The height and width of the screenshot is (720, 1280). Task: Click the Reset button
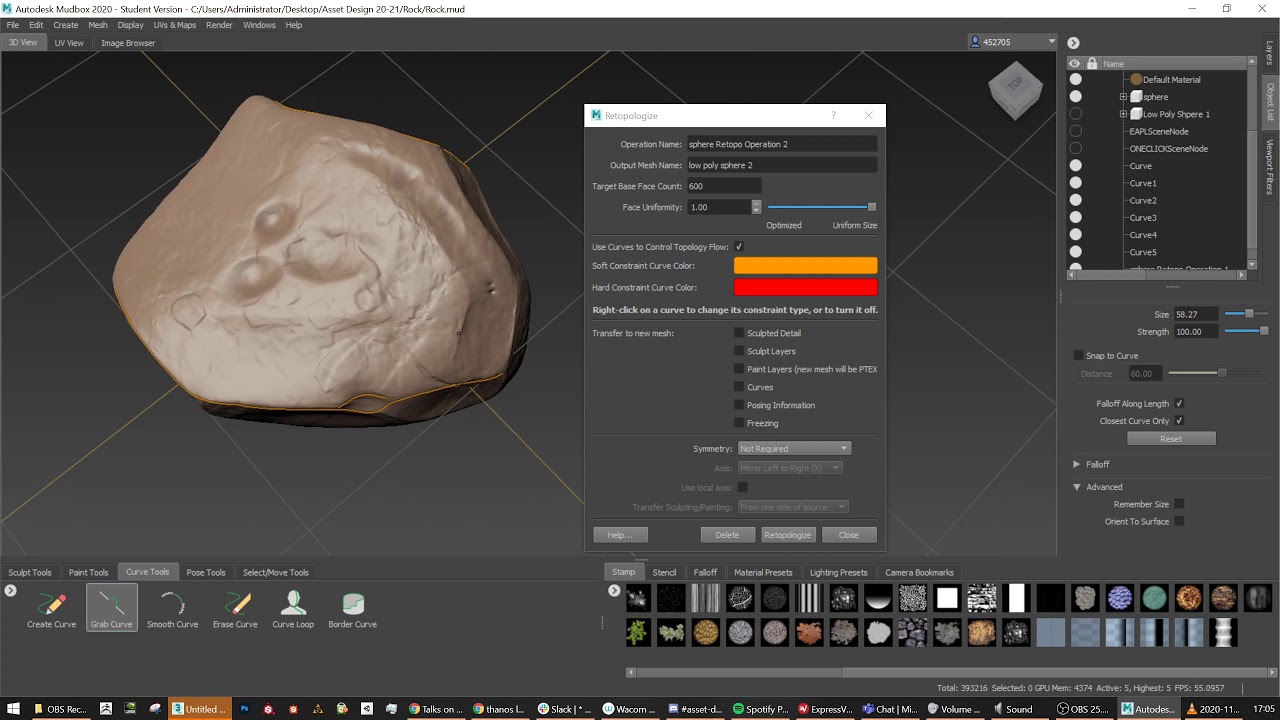click(1171, 439)
